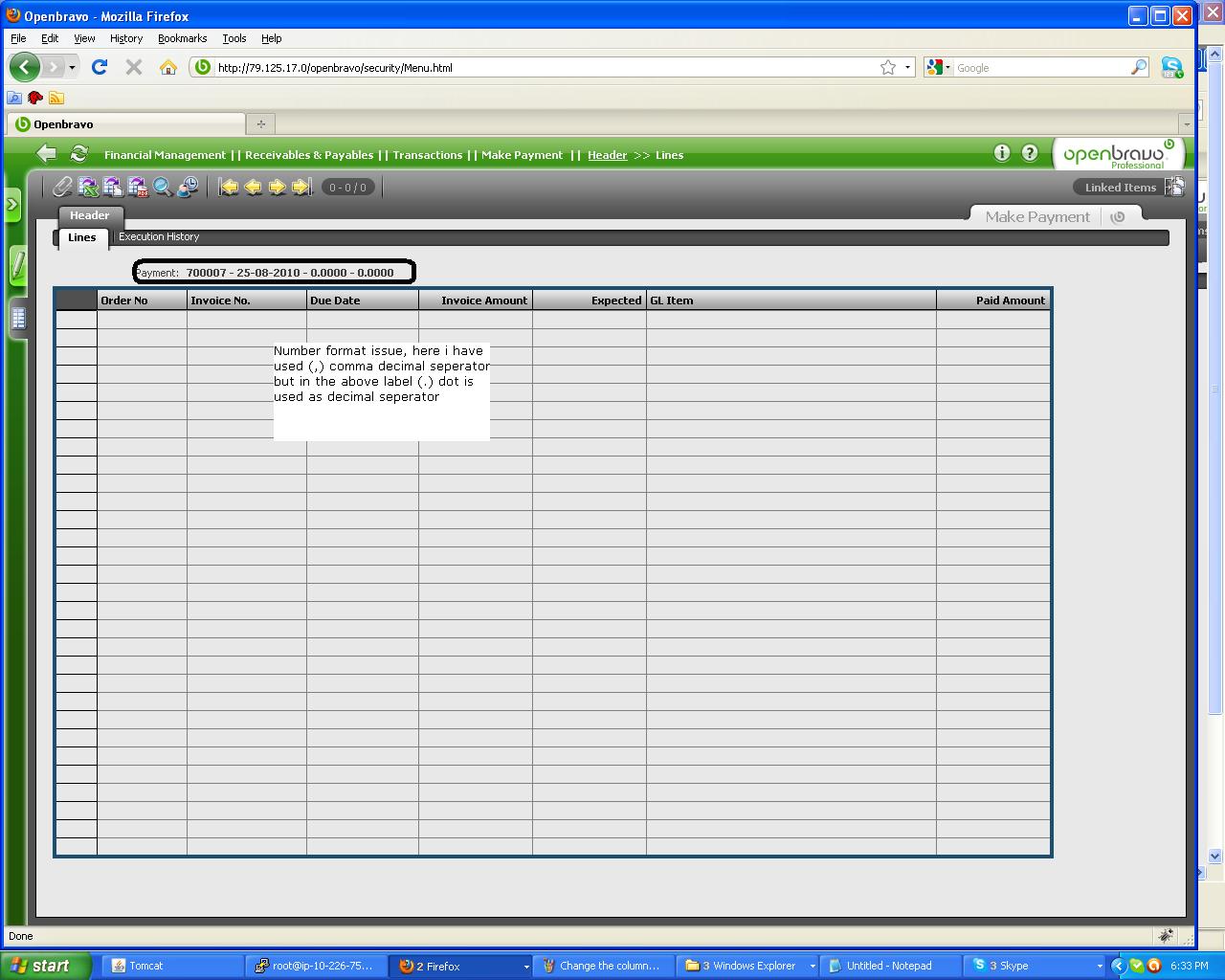Click the Linked Items documents icon
The width and height of the screenshot is (1225, 980).
pyautogui.click(x=1174, y=187)
